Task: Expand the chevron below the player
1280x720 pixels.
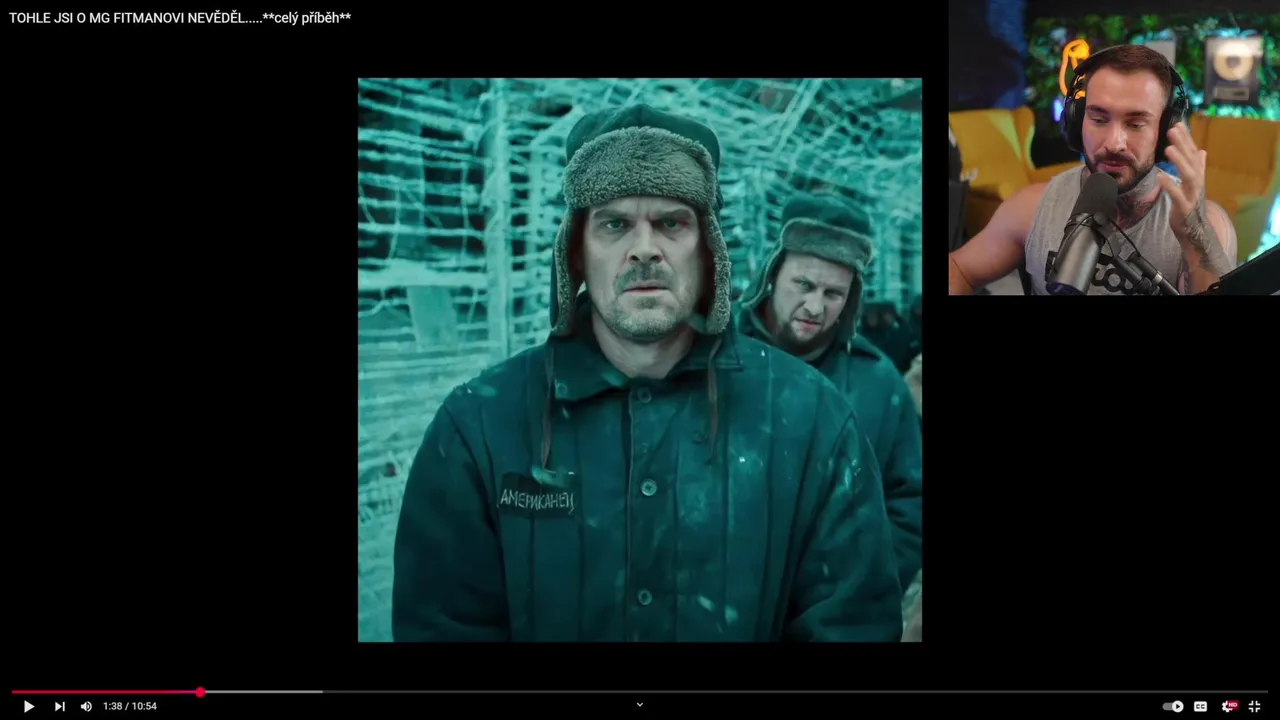Action: click(640, 705)
